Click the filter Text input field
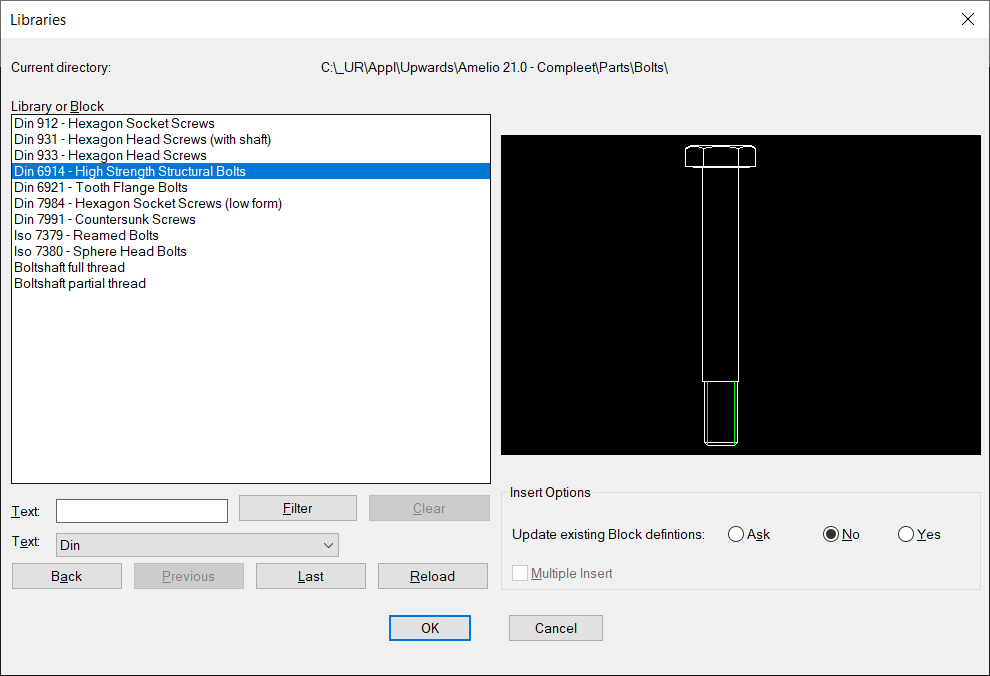 point(142,511)
